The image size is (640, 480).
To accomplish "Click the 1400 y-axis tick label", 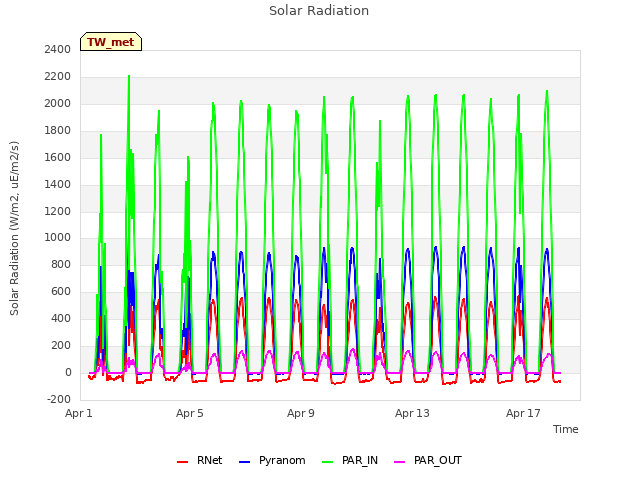I will (x=58, y=184).
